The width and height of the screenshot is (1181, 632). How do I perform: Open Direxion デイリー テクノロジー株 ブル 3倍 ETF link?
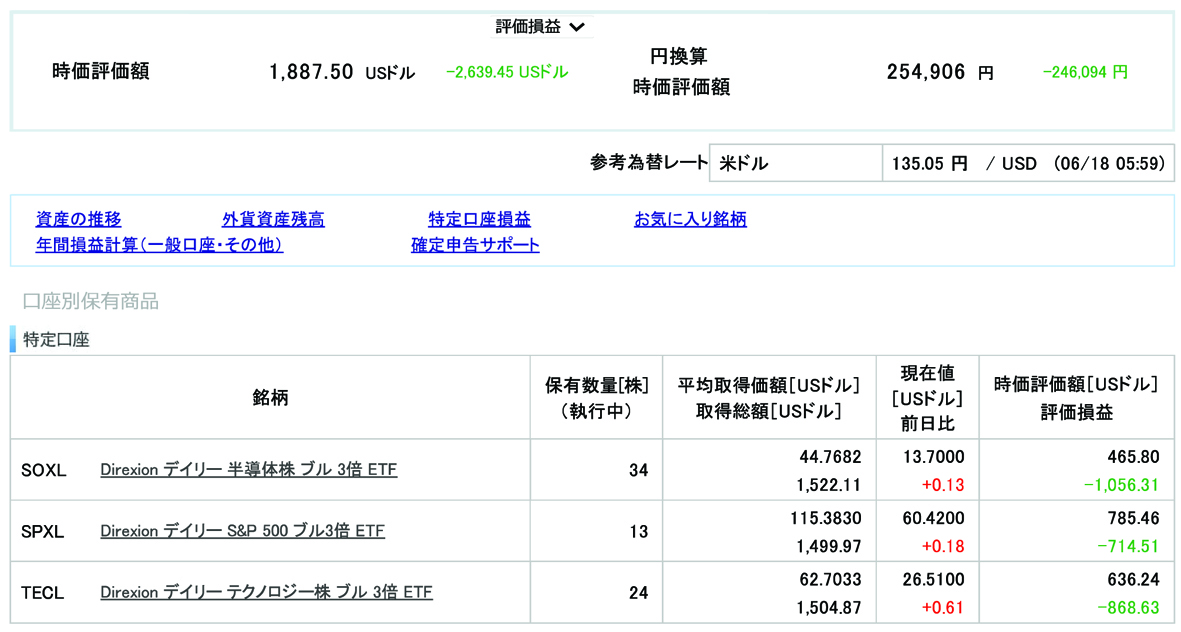click(267, 592)
